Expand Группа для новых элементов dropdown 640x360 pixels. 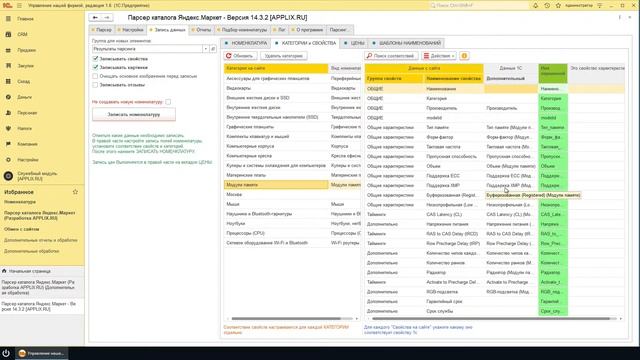pos(206,49)
